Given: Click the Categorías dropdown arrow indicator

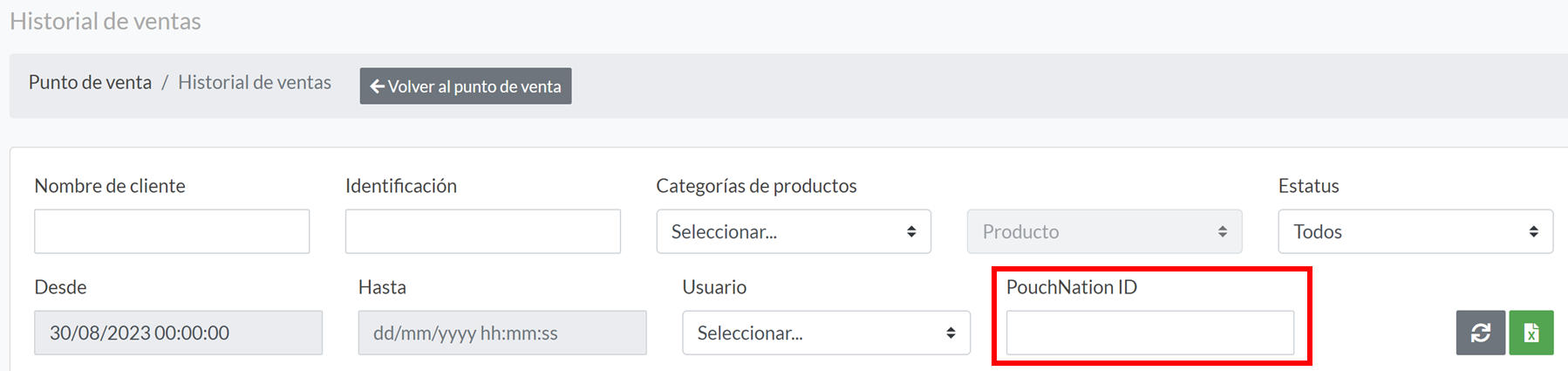Looking at the screenshot, I should tap(911, 231).
